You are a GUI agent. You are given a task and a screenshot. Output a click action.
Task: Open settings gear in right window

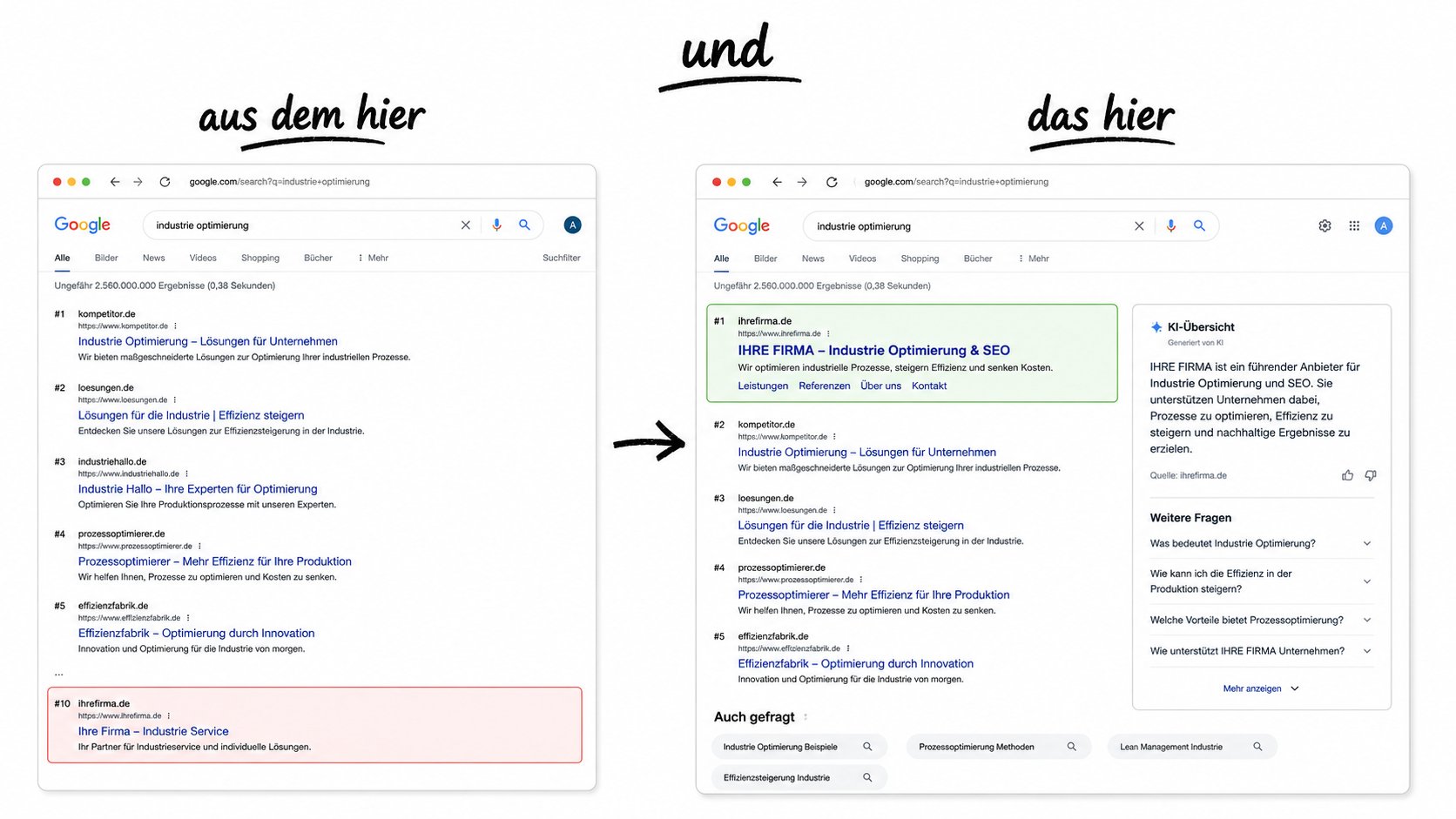click(1325, 226)
